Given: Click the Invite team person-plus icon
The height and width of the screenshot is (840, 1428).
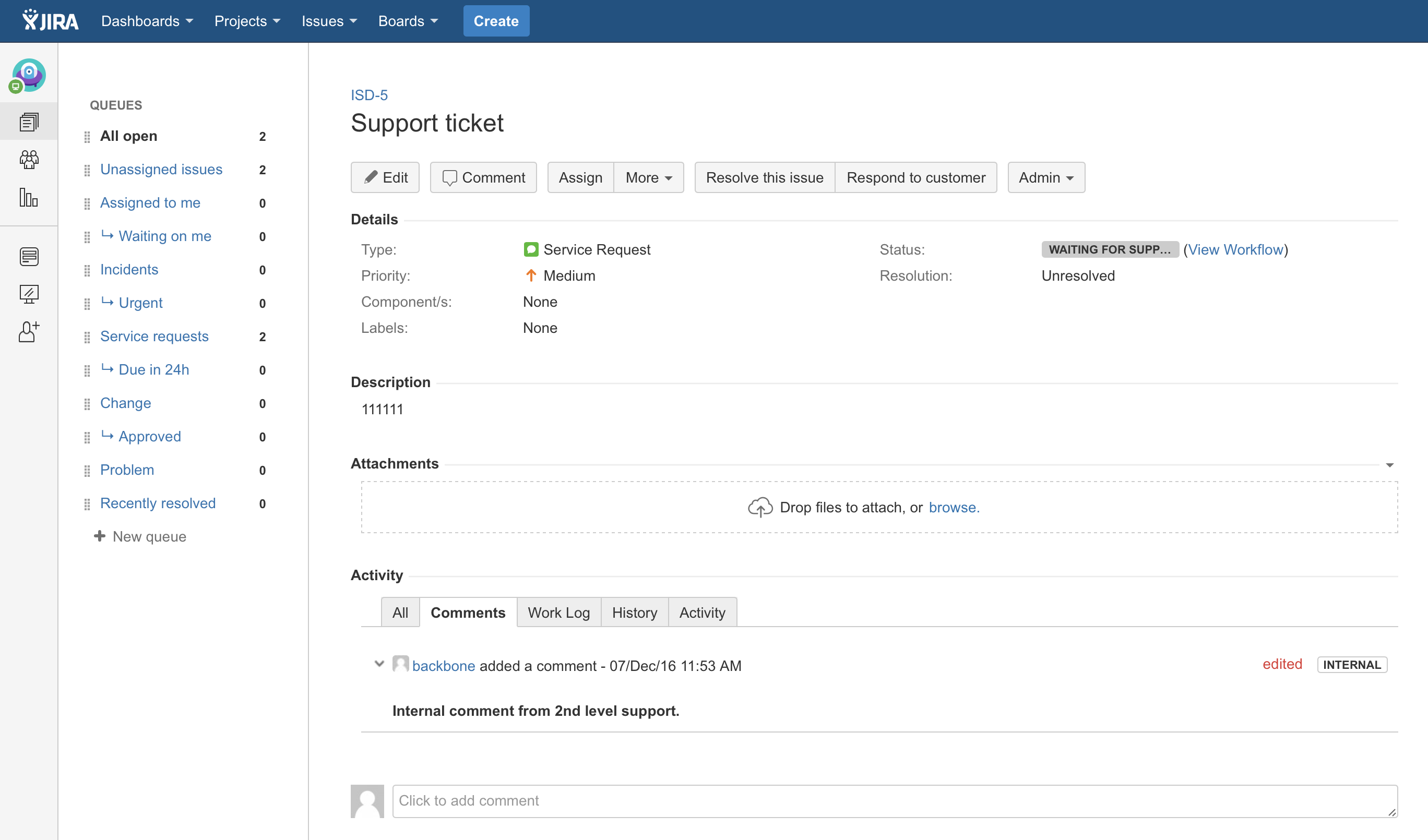Looking at the screenshot, I should pyautogui.click(x=29, y=331).
